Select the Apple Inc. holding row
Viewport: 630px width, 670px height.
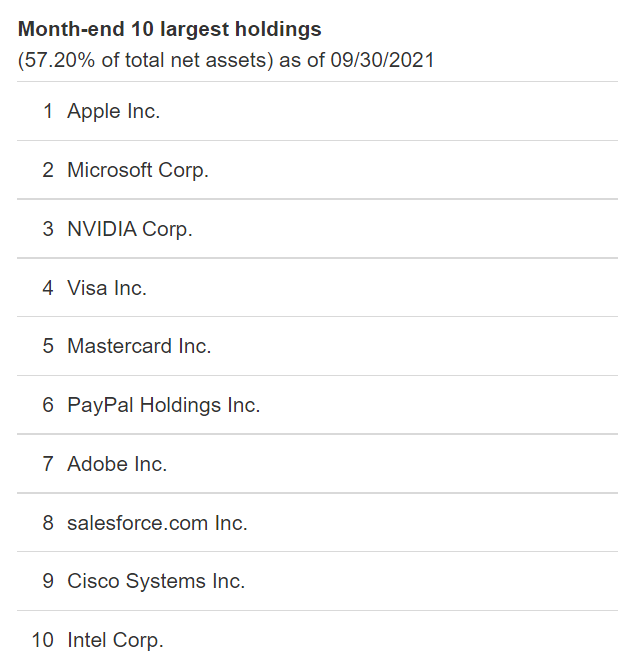317,111
